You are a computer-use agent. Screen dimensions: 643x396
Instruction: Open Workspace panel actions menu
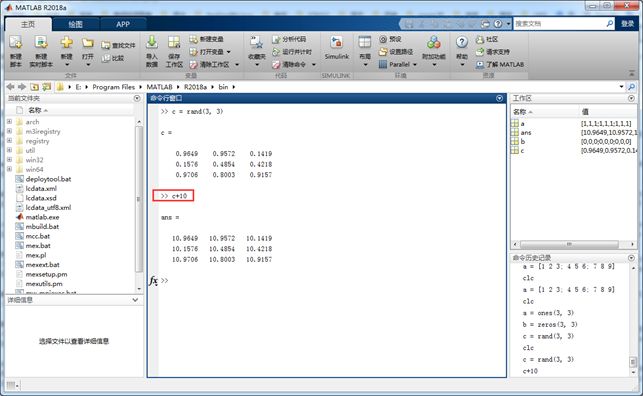[x=631, y=98]
